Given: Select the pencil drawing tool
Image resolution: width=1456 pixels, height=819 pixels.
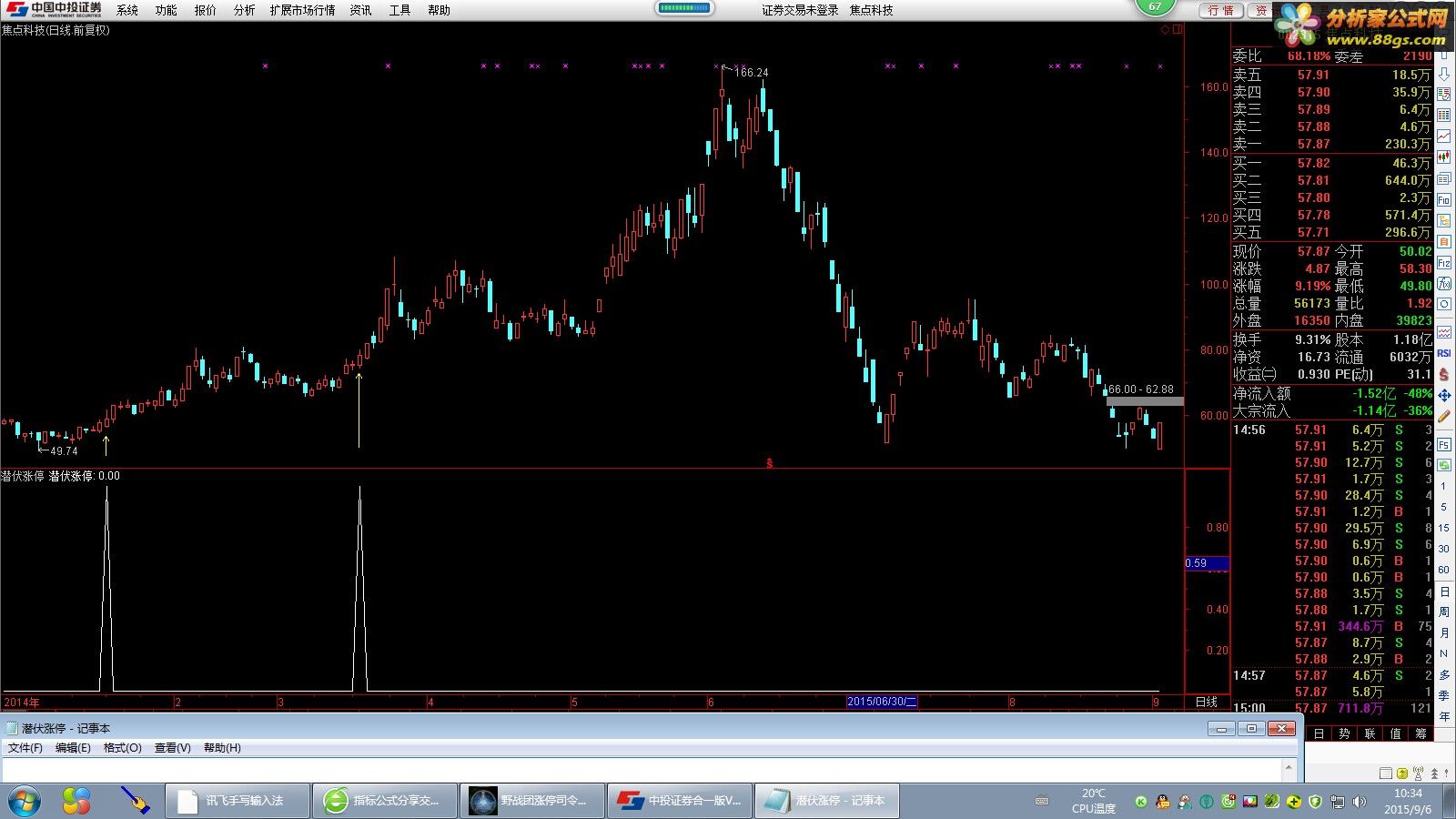Looking at the screenshot, I should (1444, 416).
